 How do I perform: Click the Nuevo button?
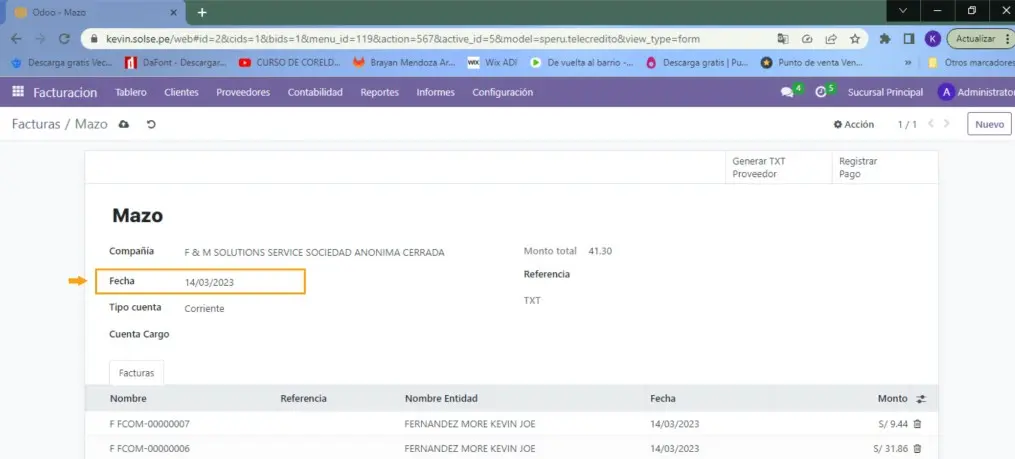(x=988, y=124)
